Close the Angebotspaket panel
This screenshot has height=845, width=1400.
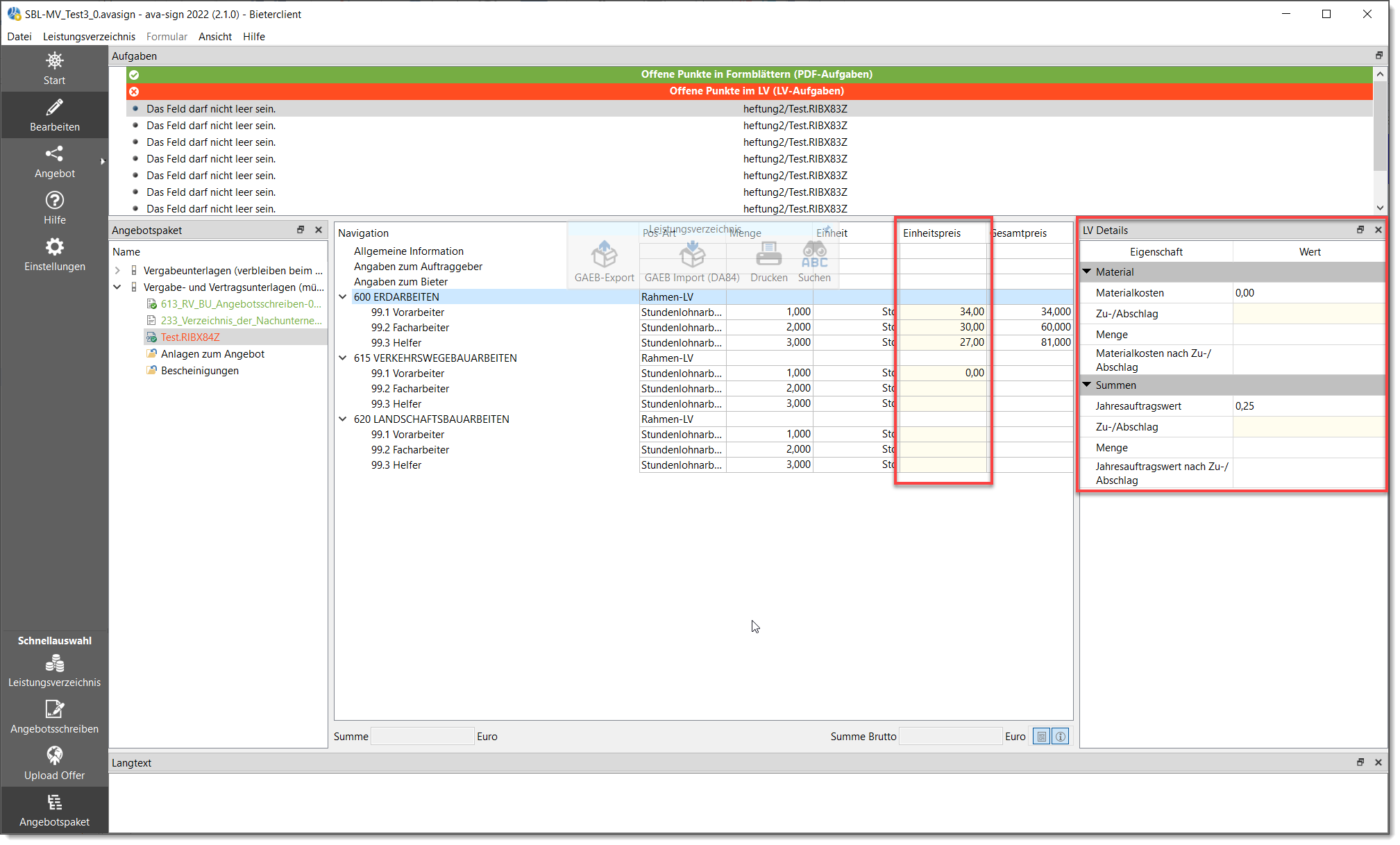[319, 230]
